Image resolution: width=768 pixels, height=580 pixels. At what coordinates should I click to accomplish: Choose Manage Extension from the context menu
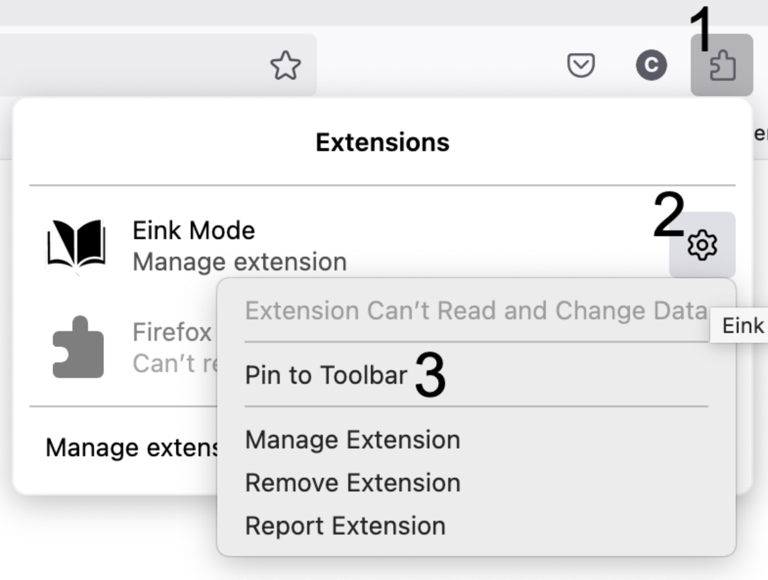pos(352,440)
